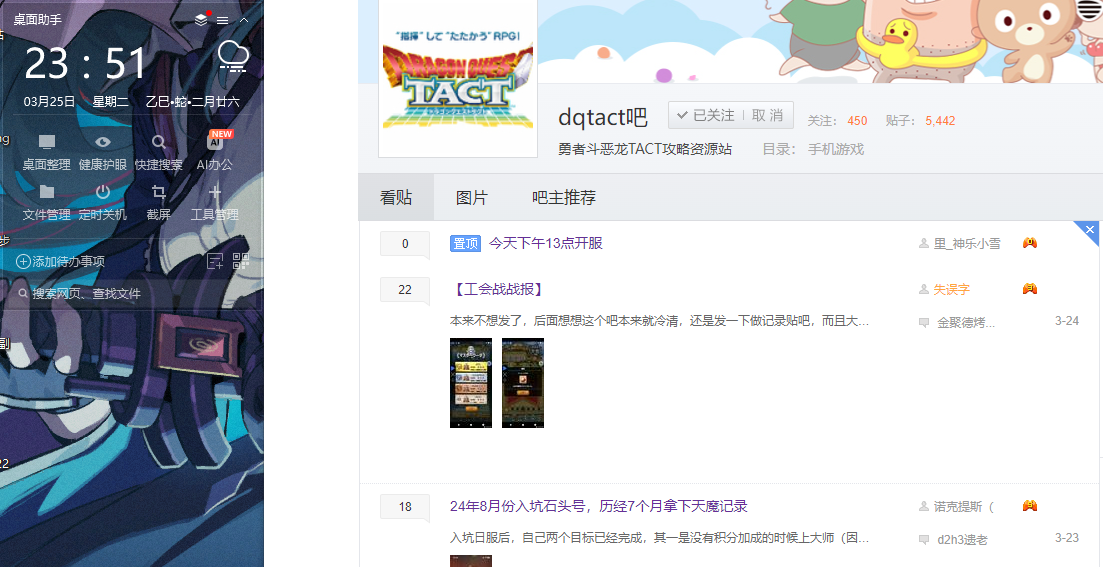
Task: Open last replier d2h3速老 profile
Action: (962, 540)
